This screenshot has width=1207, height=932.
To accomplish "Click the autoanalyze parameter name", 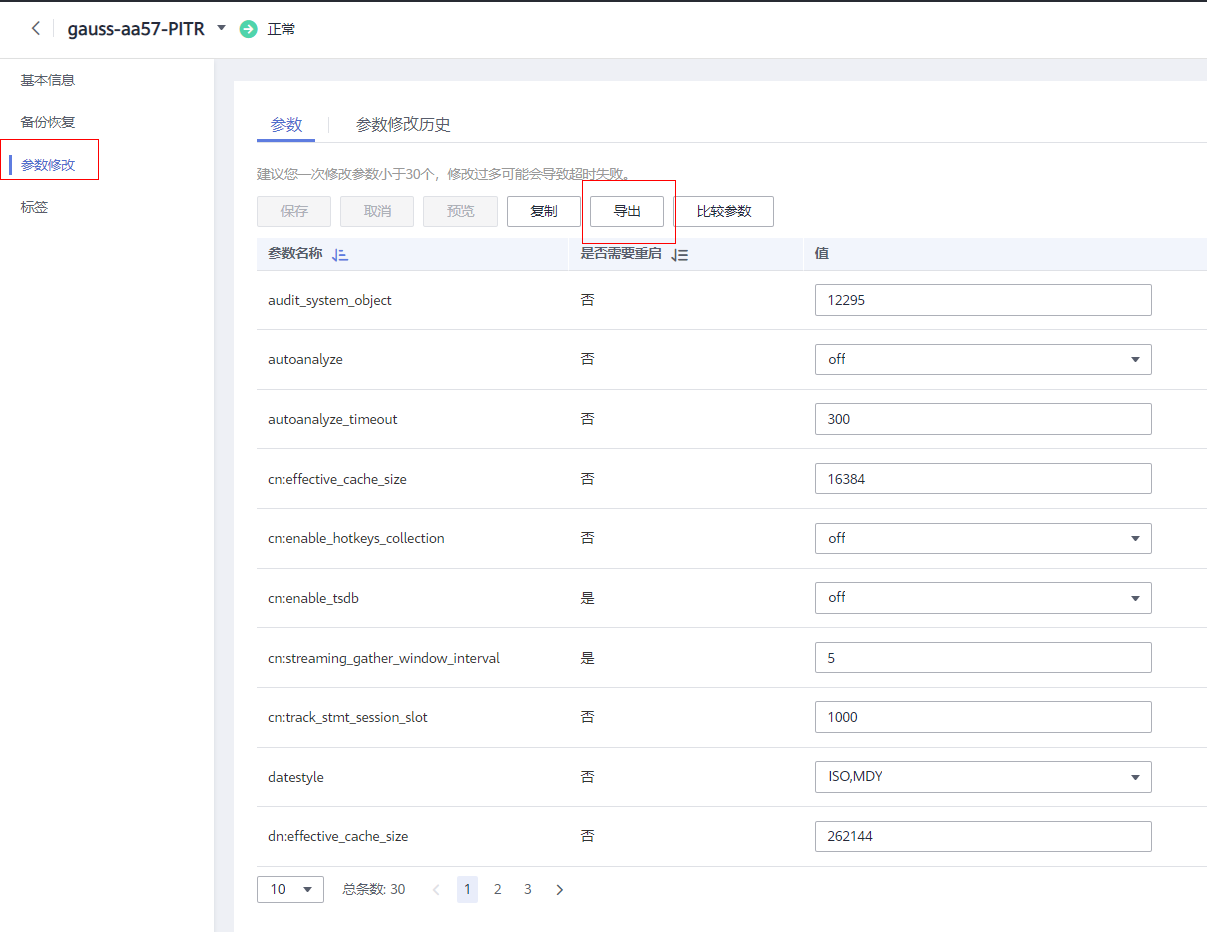I will (305, 359).
